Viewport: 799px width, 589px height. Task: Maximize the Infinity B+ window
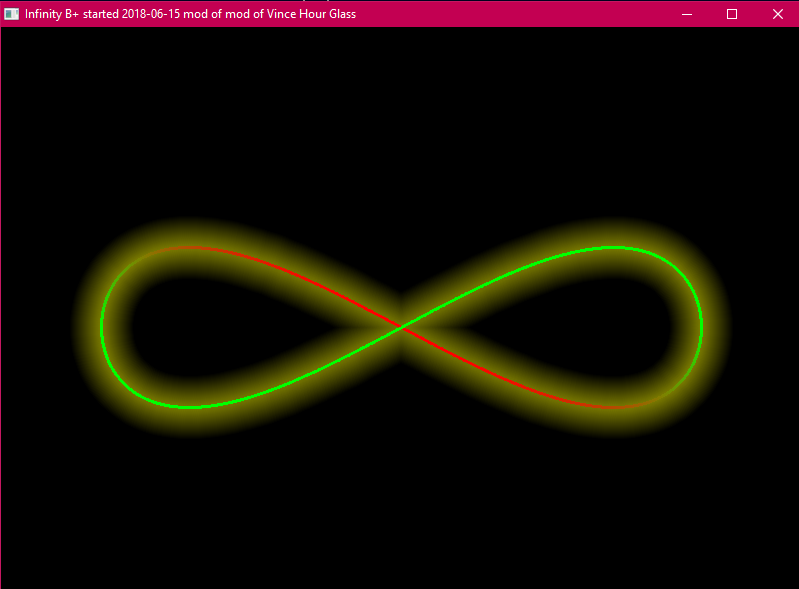[x=732, y=14]
